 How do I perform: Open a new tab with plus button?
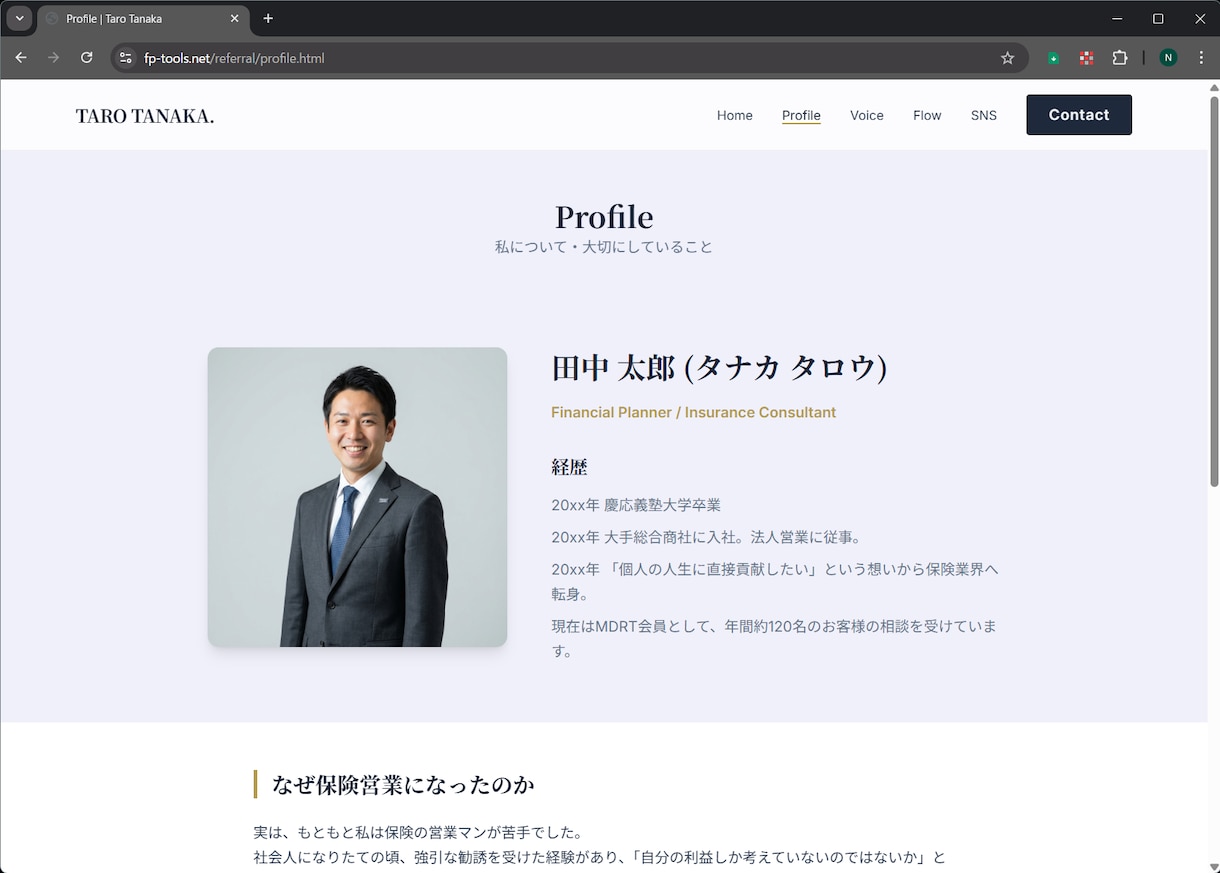[268, 18]
